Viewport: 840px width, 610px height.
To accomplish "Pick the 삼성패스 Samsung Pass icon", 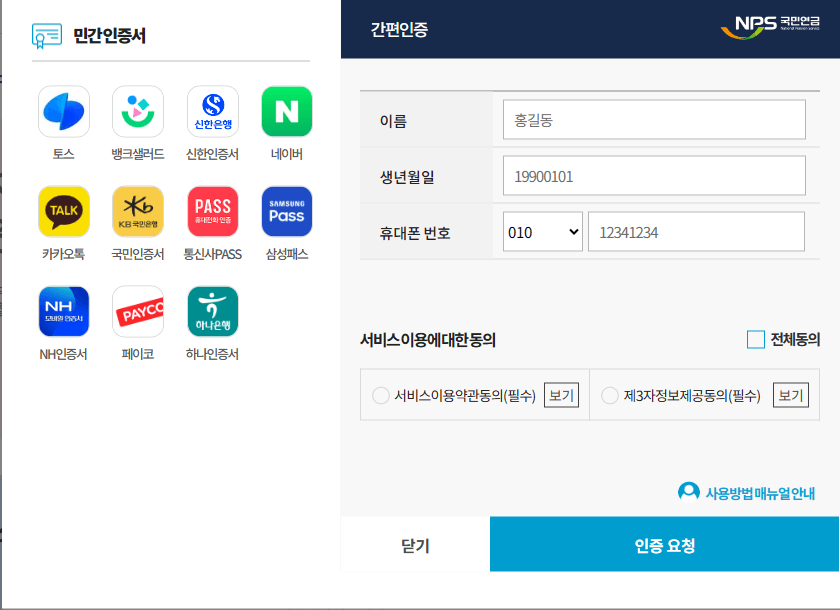I will [286, 211].
